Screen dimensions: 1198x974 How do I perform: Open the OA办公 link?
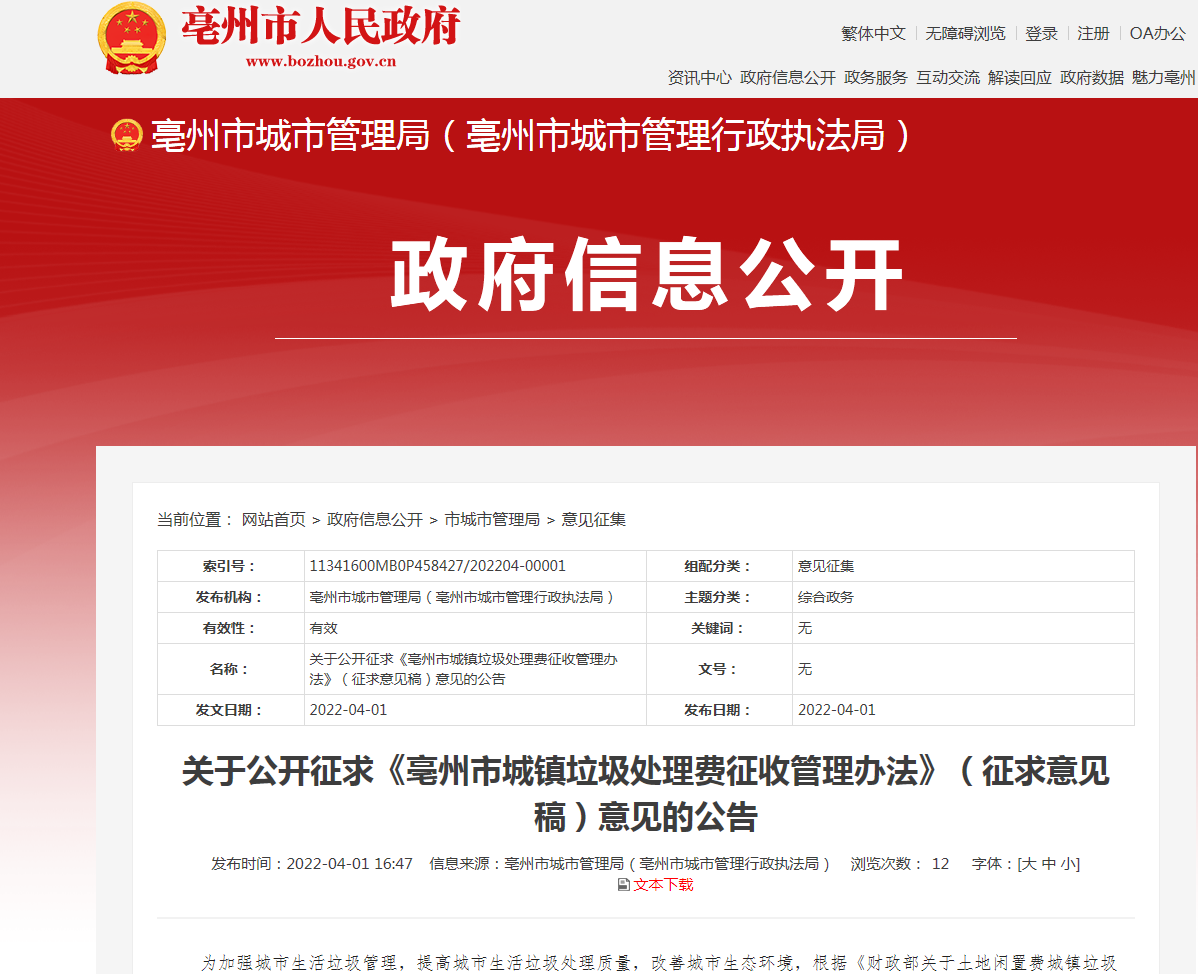(x=1157, y=33)
